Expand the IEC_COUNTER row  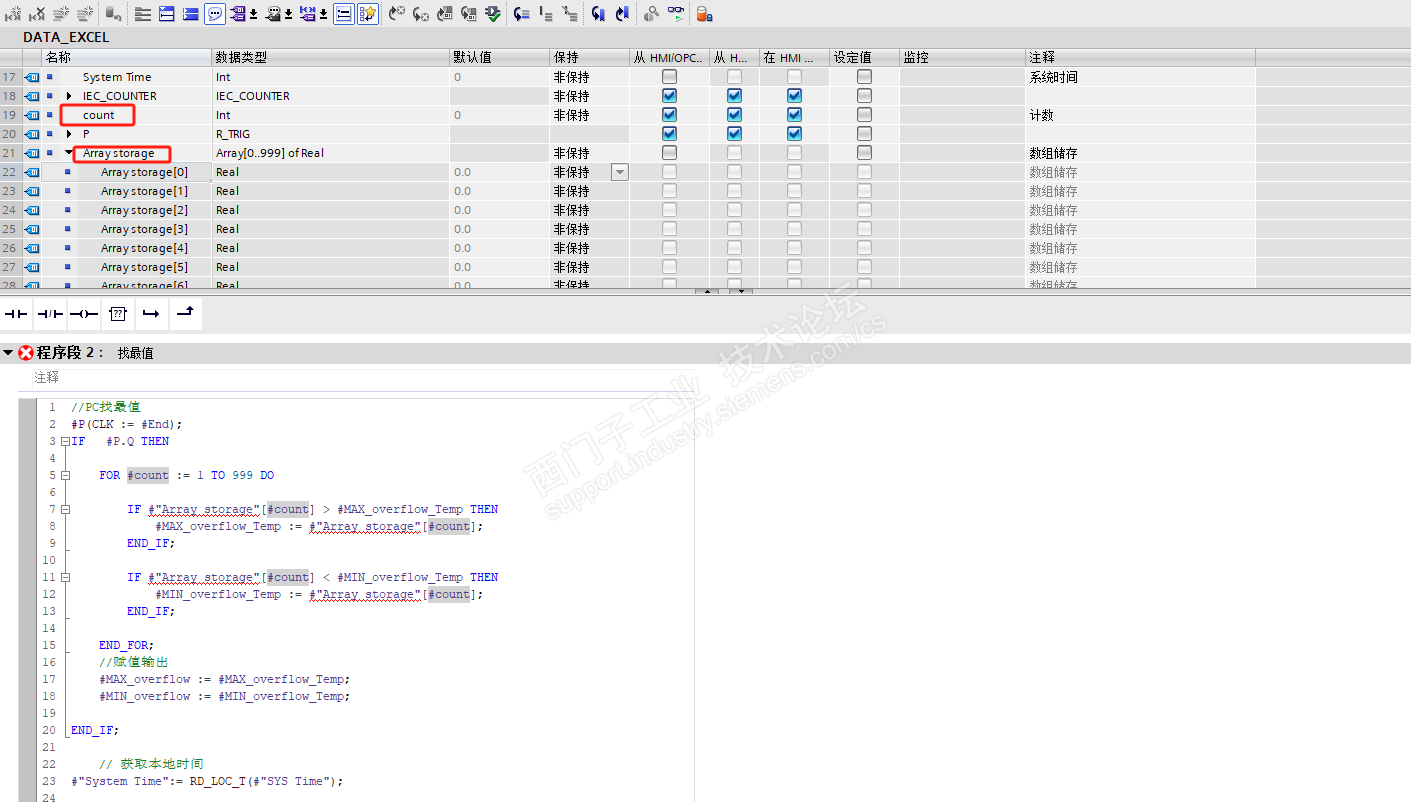pos(69,96)
